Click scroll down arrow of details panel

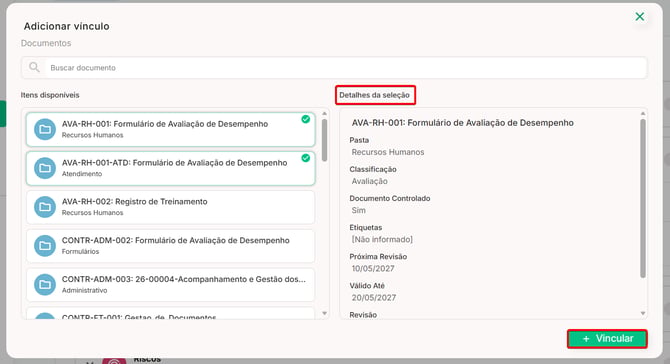point(643,314)
